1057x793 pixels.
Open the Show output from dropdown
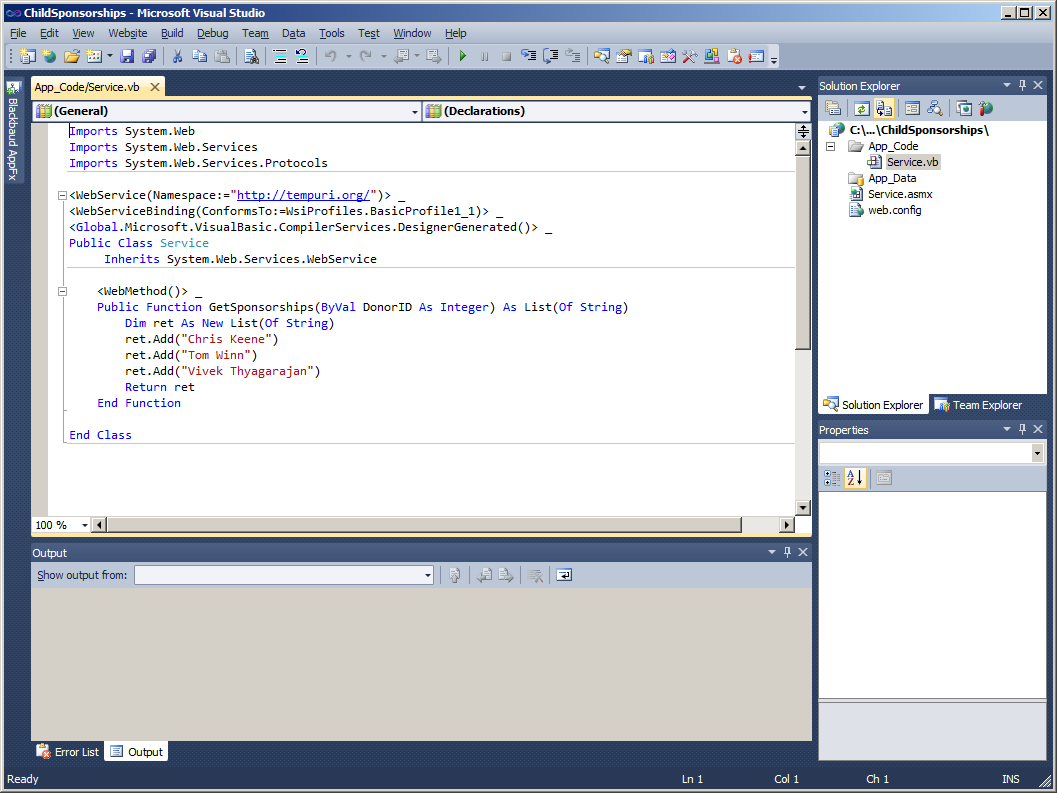(x=427, y=575)
